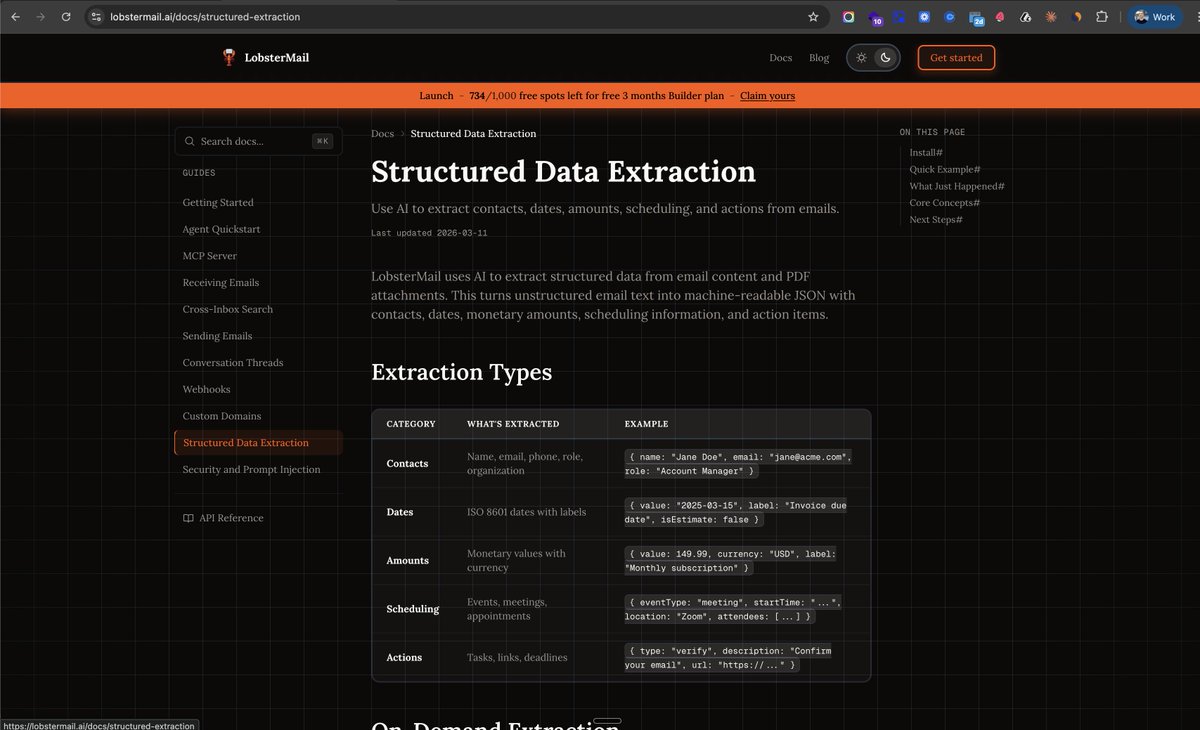Open Security and Prompt Injection guide
Viewport: 1200px width, 730px height.
(251, 470)
